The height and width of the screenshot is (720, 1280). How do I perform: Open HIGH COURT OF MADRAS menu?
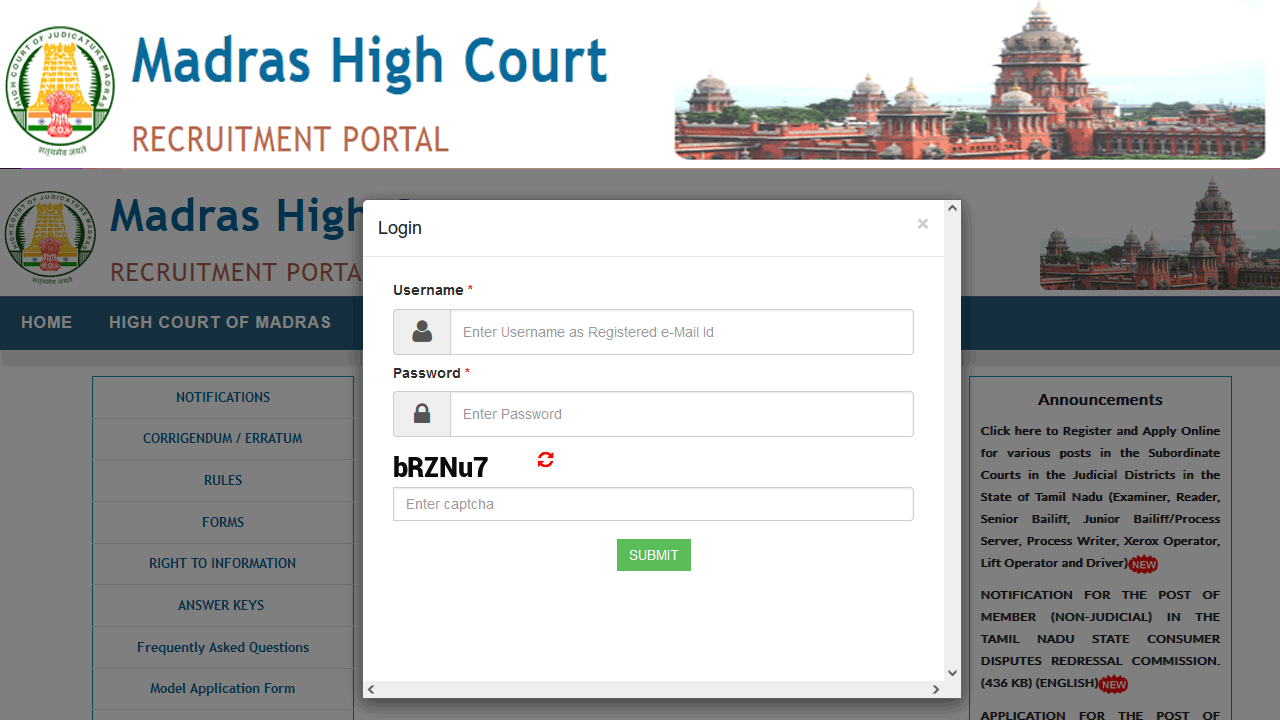tap(220, 322)
